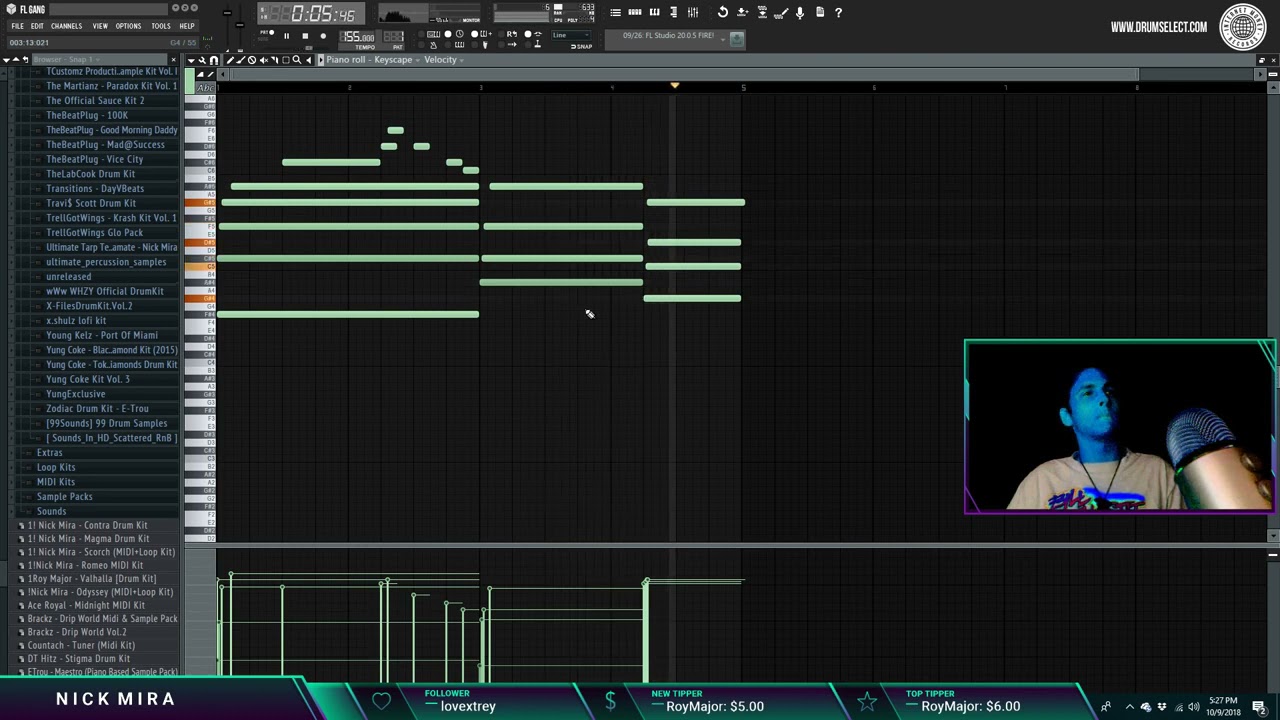Select the Draw pencil tool in piano roll

(231, 60)
